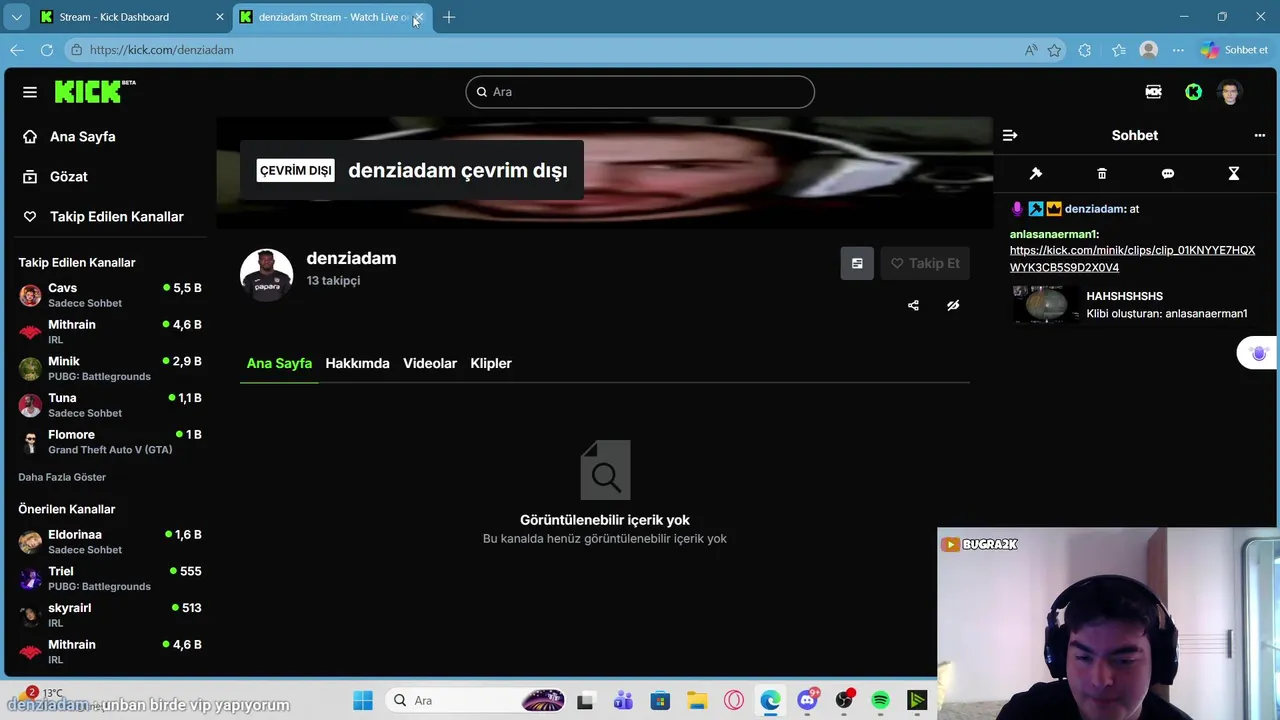Open the tab search dropdown arrow
The image size is (1280, 720).
click(17, 17)
